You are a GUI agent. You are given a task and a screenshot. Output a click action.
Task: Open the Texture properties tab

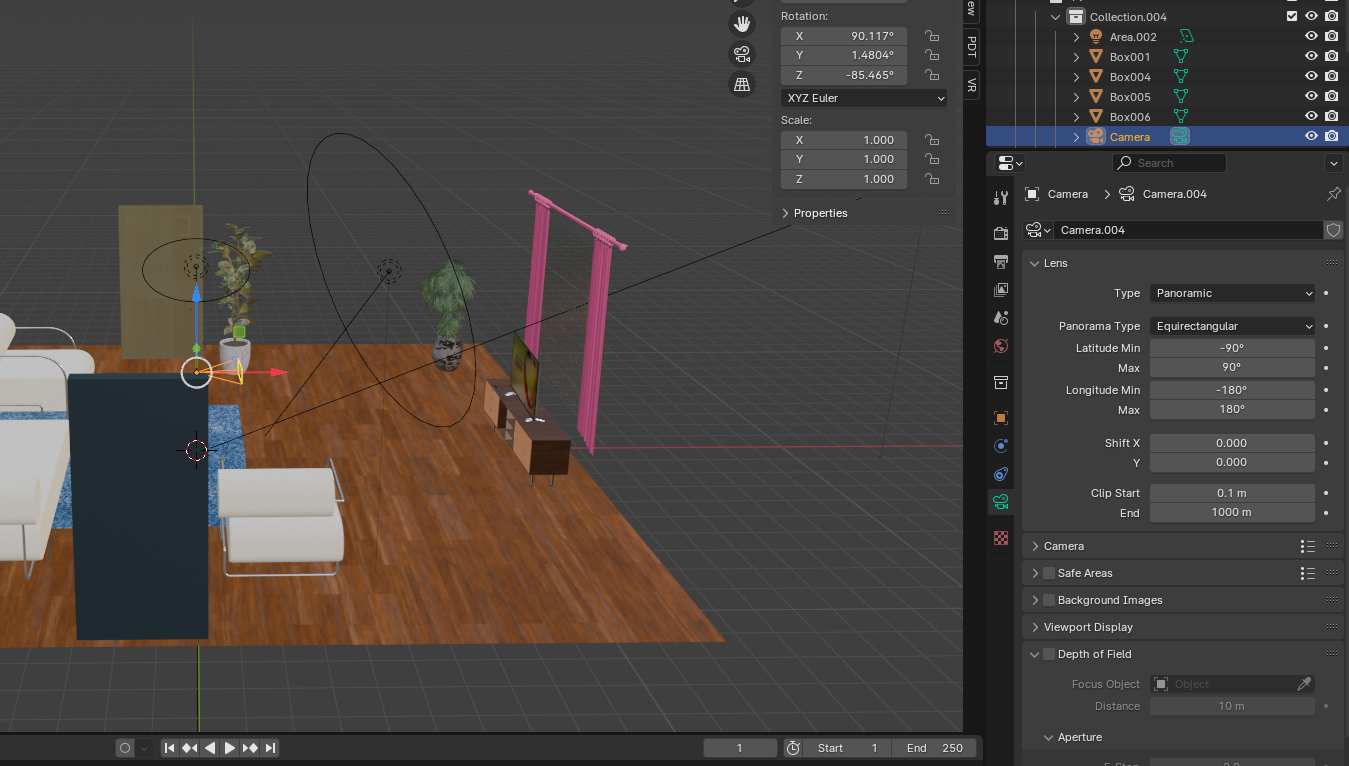[x=1001, y=538]
